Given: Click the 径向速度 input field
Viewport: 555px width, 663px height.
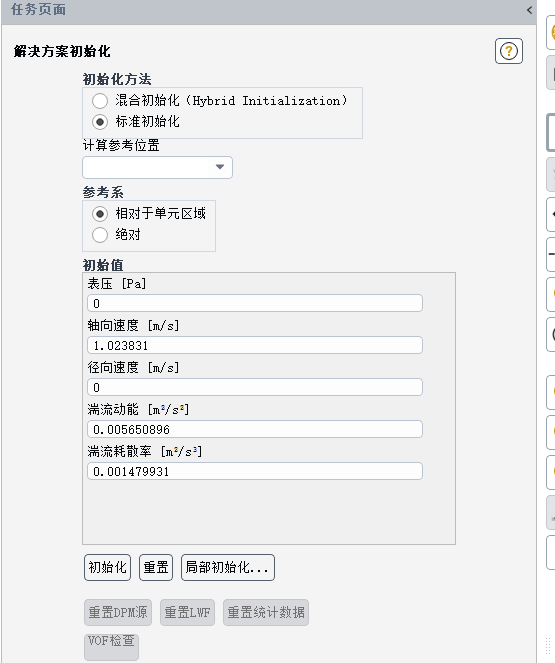Looking at the screenshot, I should (255, 387).
